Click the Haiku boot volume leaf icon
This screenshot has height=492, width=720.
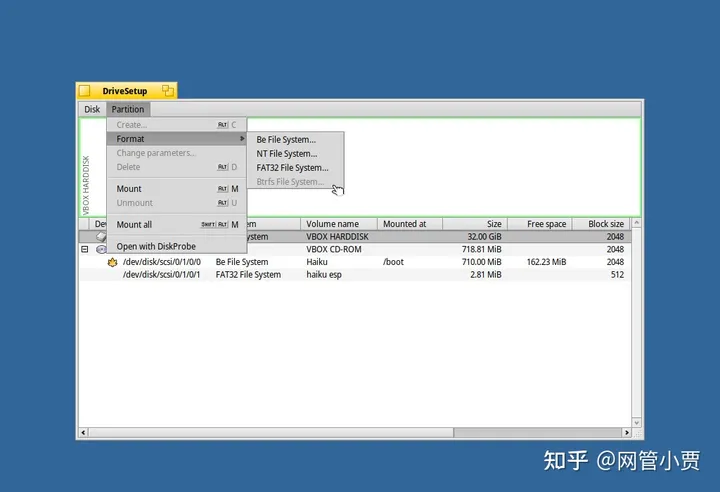click(112, 262)
